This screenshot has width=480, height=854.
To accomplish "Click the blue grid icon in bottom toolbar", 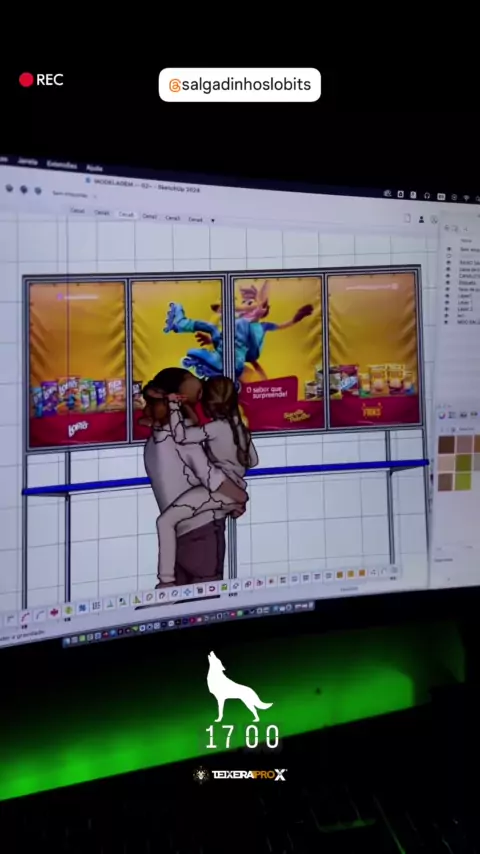I will pos(82,608).
